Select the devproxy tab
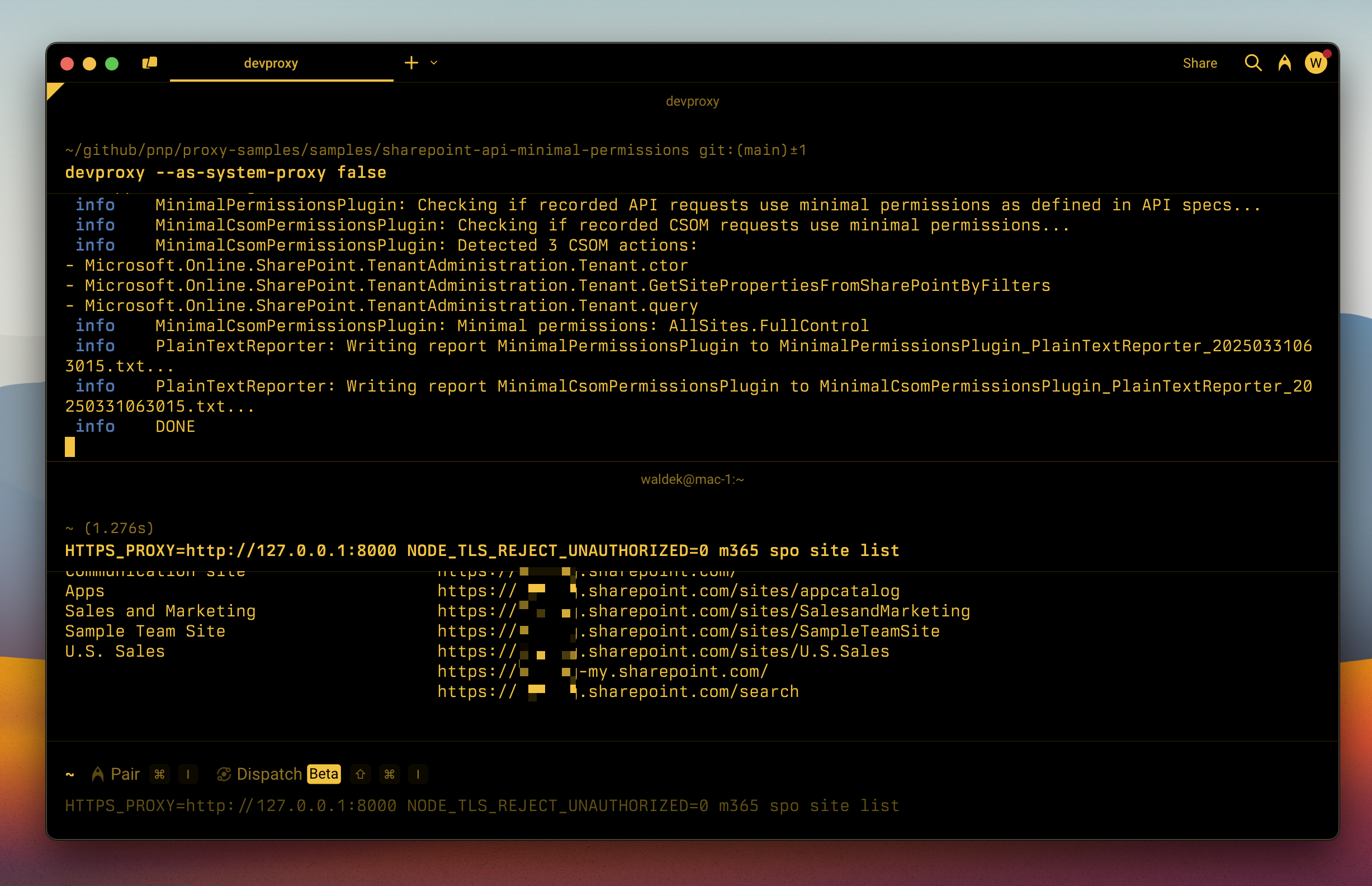The image size is (1372, 886). [270, 63]
